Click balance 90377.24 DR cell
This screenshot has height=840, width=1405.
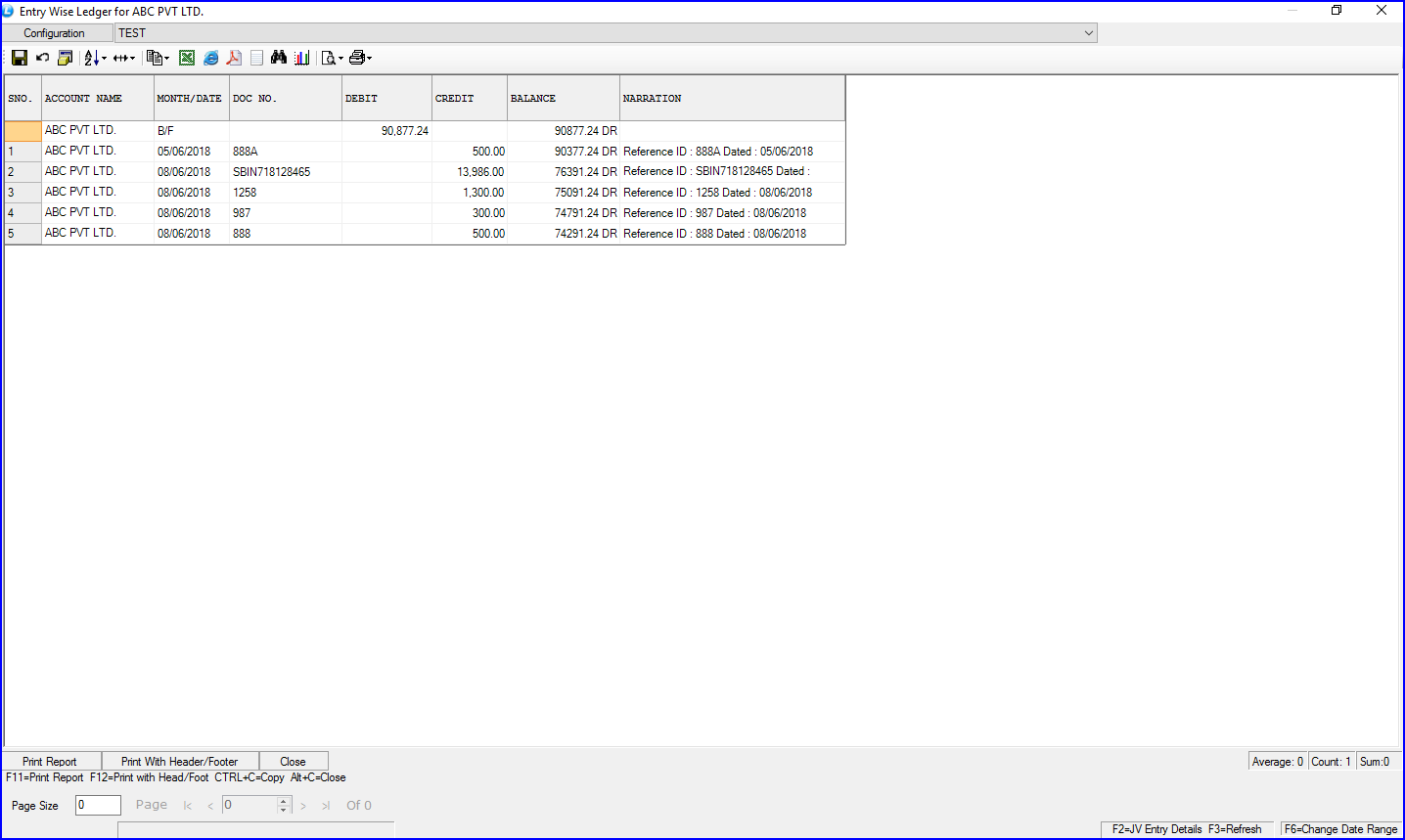coord(564,152)
